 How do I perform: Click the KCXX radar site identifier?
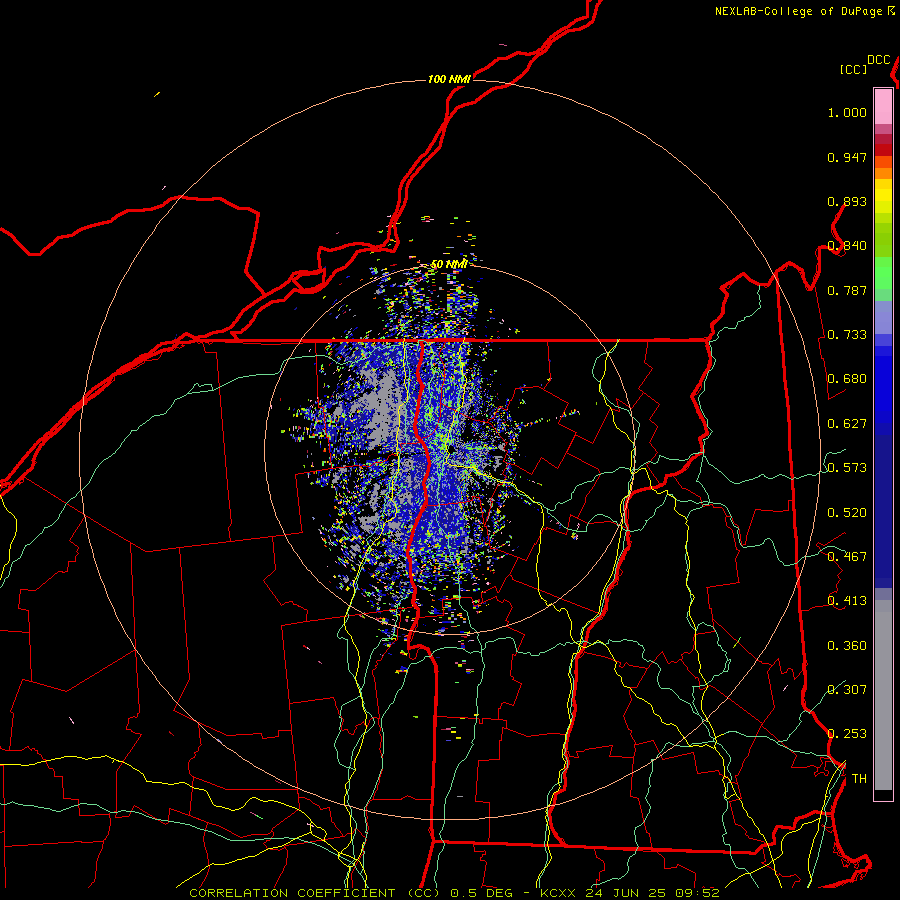click(557, 893)
